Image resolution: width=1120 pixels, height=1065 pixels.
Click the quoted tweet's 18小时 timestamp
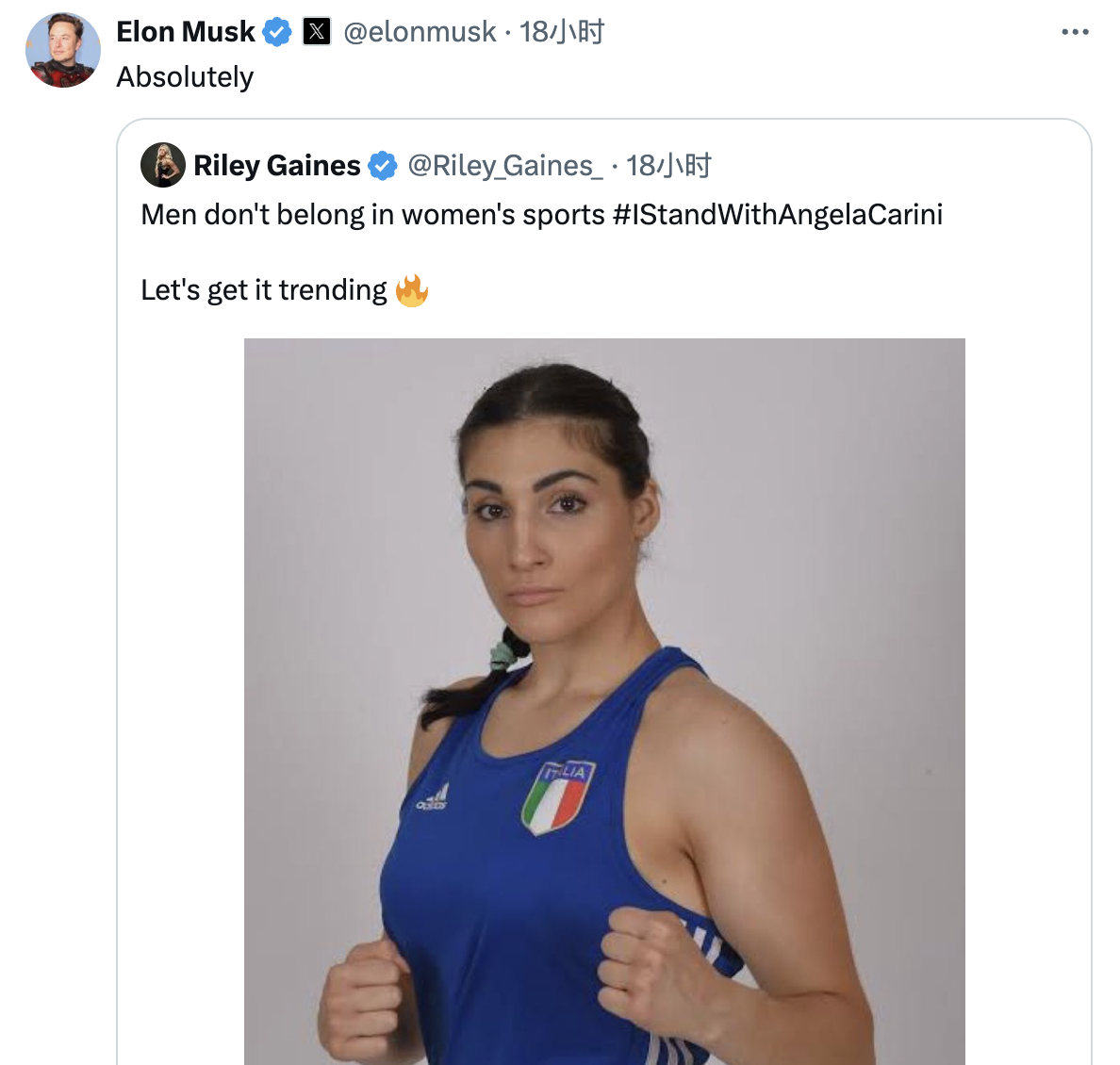pos(669,166)
